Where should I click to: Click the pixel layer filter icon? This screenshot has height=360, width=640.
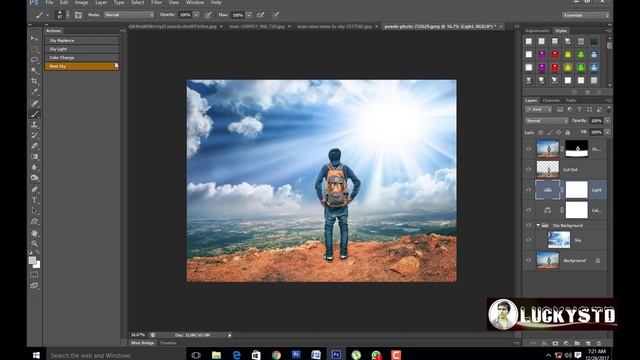click(560, 109)
